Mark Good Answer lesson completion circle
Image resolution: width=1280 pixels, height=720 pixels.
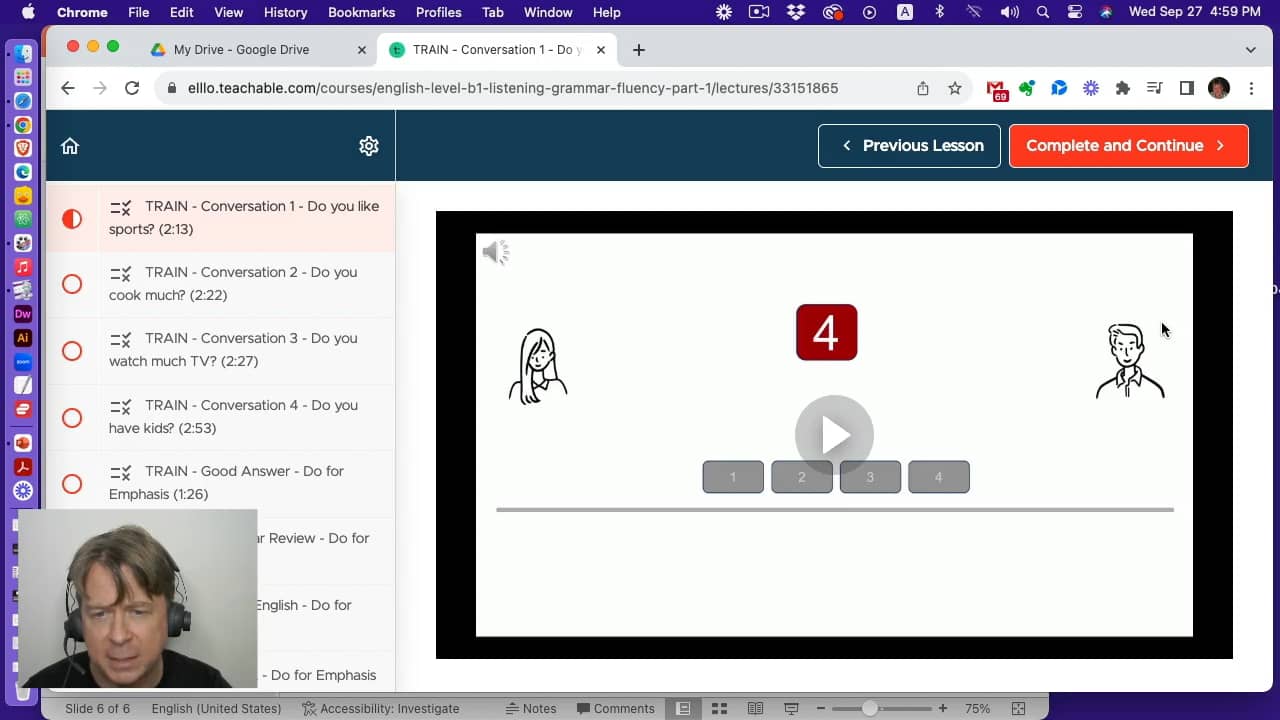pos(72,484)
